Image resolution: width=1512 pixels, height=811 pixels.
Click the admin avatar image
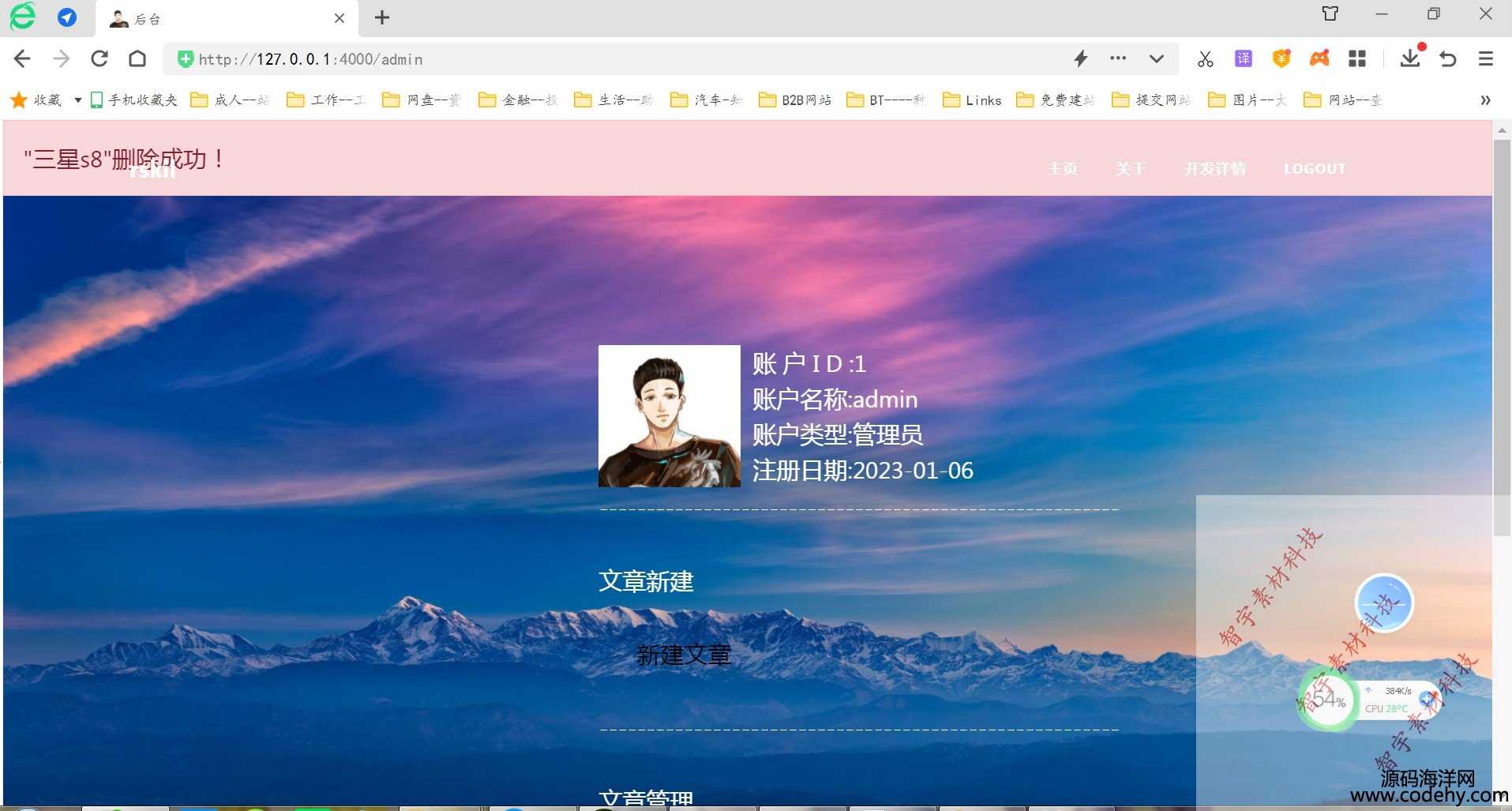(x=670, y=416)
